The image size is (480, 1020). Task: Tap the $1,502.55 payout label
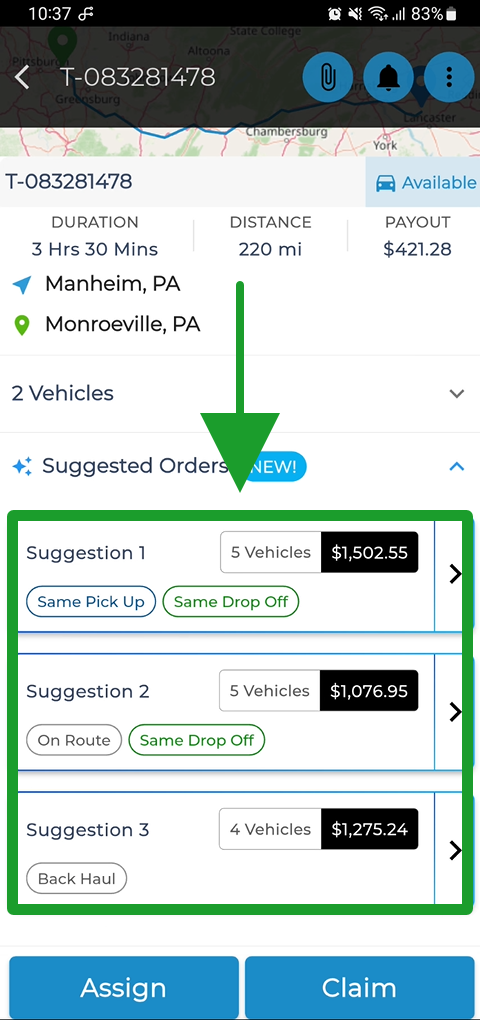369,552
